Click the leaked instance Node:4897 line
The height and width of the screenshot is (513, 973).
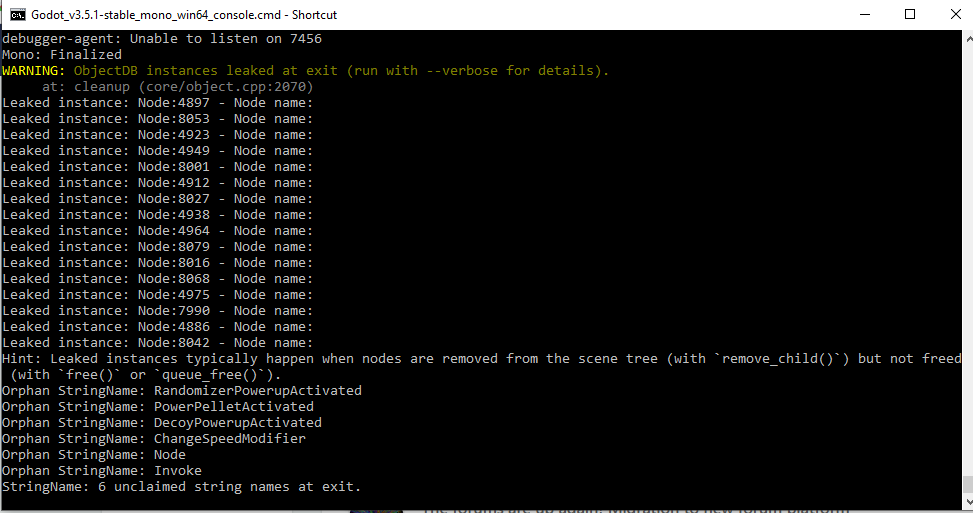158,103
